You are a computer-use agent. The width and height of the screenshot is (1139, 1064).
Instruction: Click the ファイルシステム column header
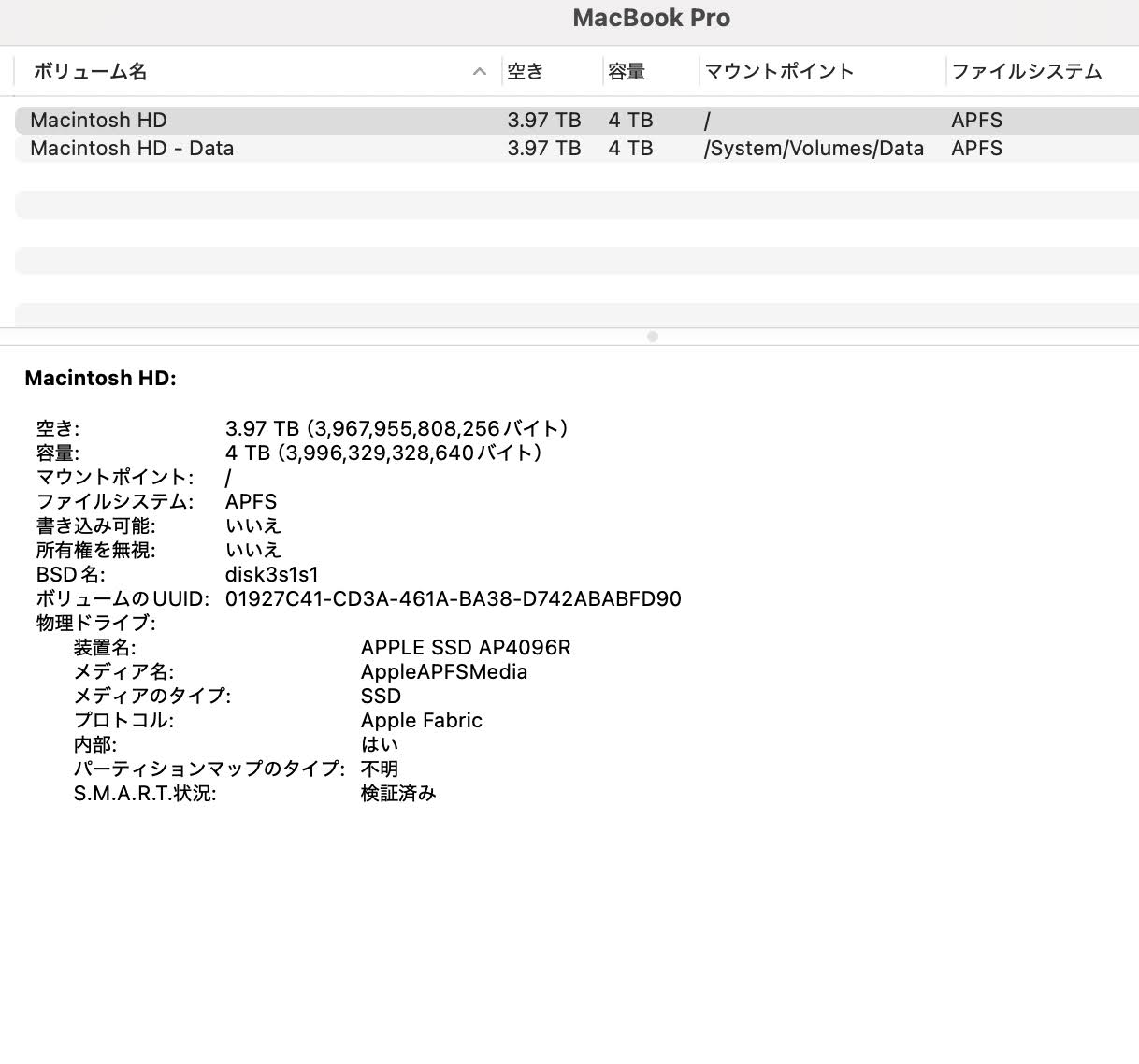1026,71
